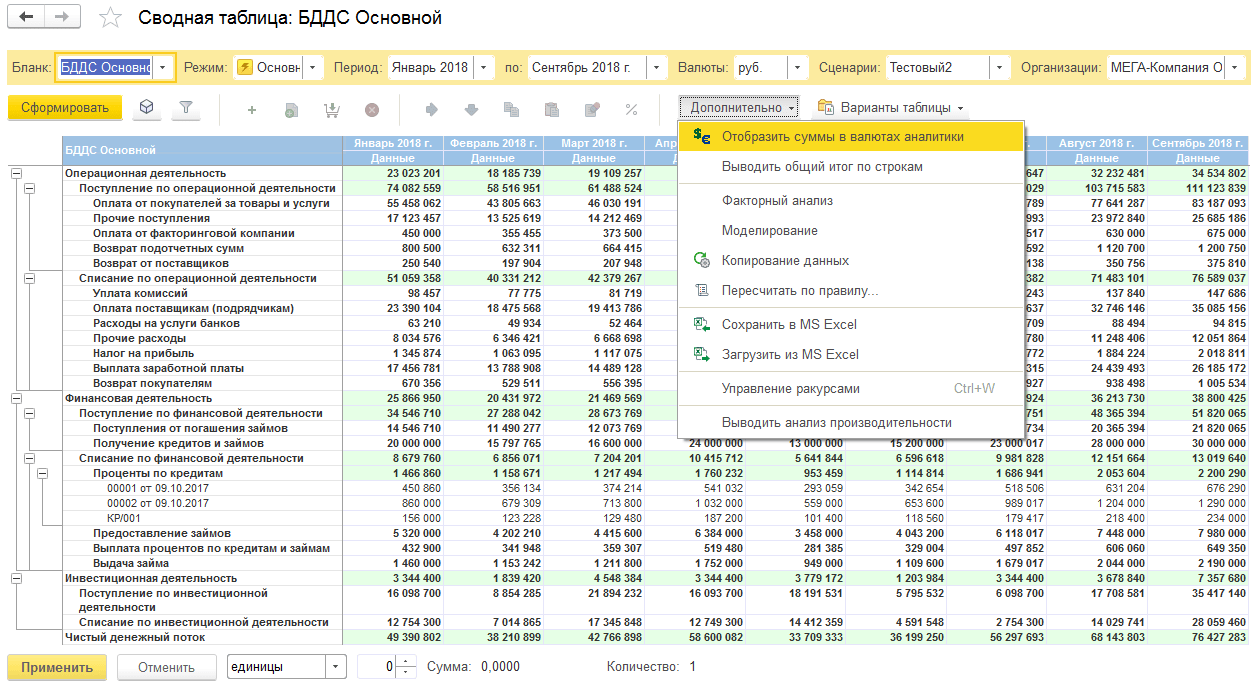Click the red circle cancel icon
Screen dimensions: 1258x690
tap(372, 109)
